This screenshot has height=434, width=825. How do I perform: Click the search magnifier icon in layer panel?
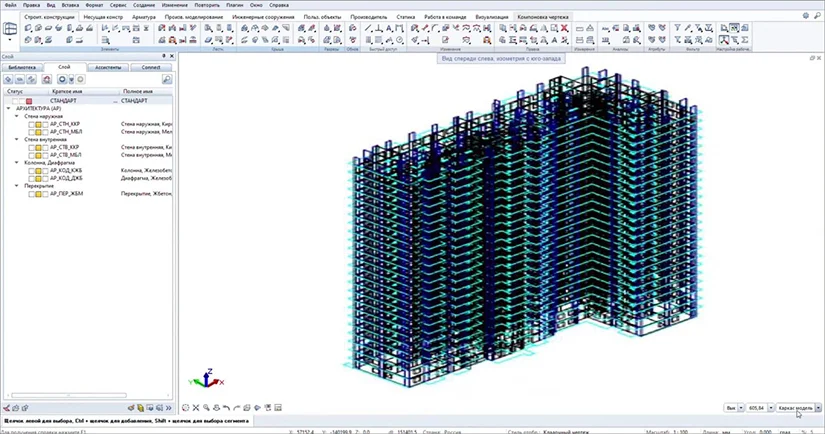(x=167, y=79)
